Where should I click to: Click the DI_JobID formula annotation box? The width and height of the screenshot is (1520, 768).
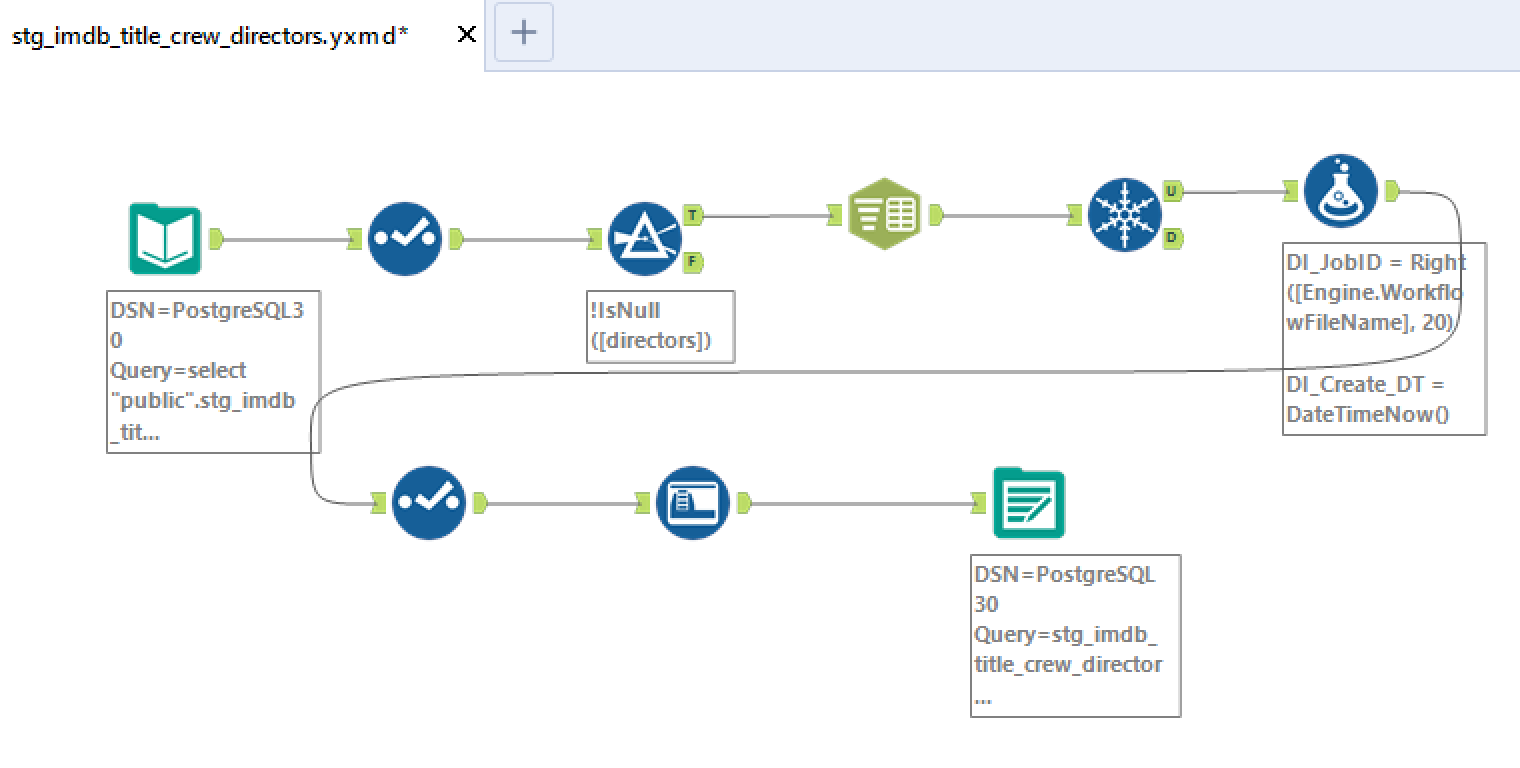pos(1384,338)
